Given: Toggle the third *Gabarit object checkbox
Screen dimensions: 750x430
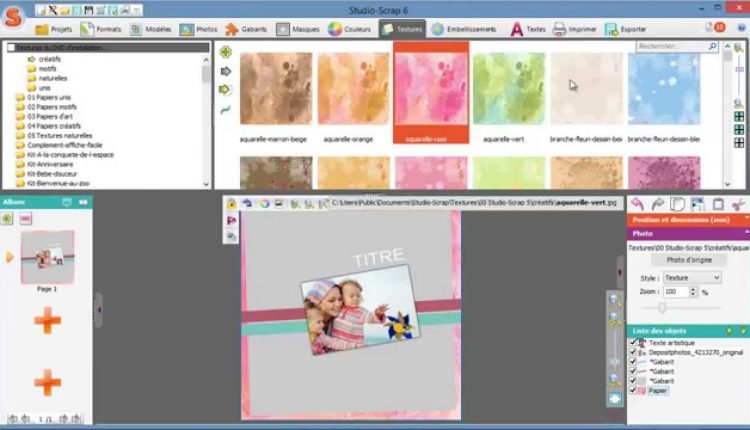Looking at the screenshot, I should tap(632, 381).
